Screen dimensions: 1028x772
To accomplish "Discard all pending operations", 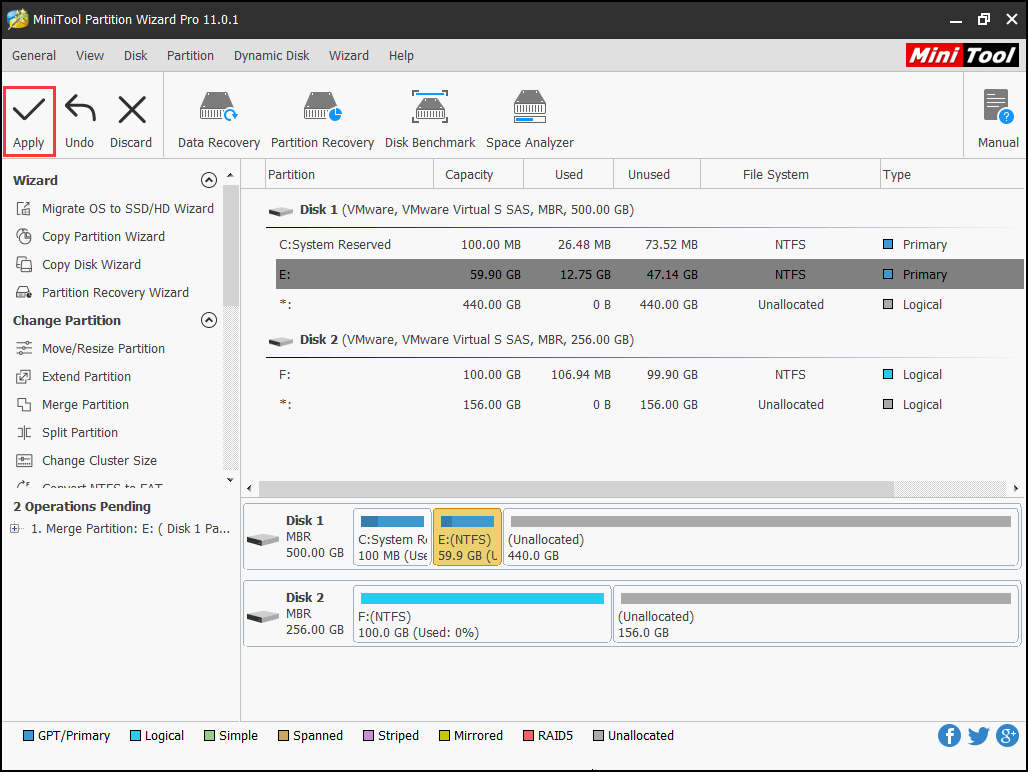I will pyautogui.click(x=131, y=122).
